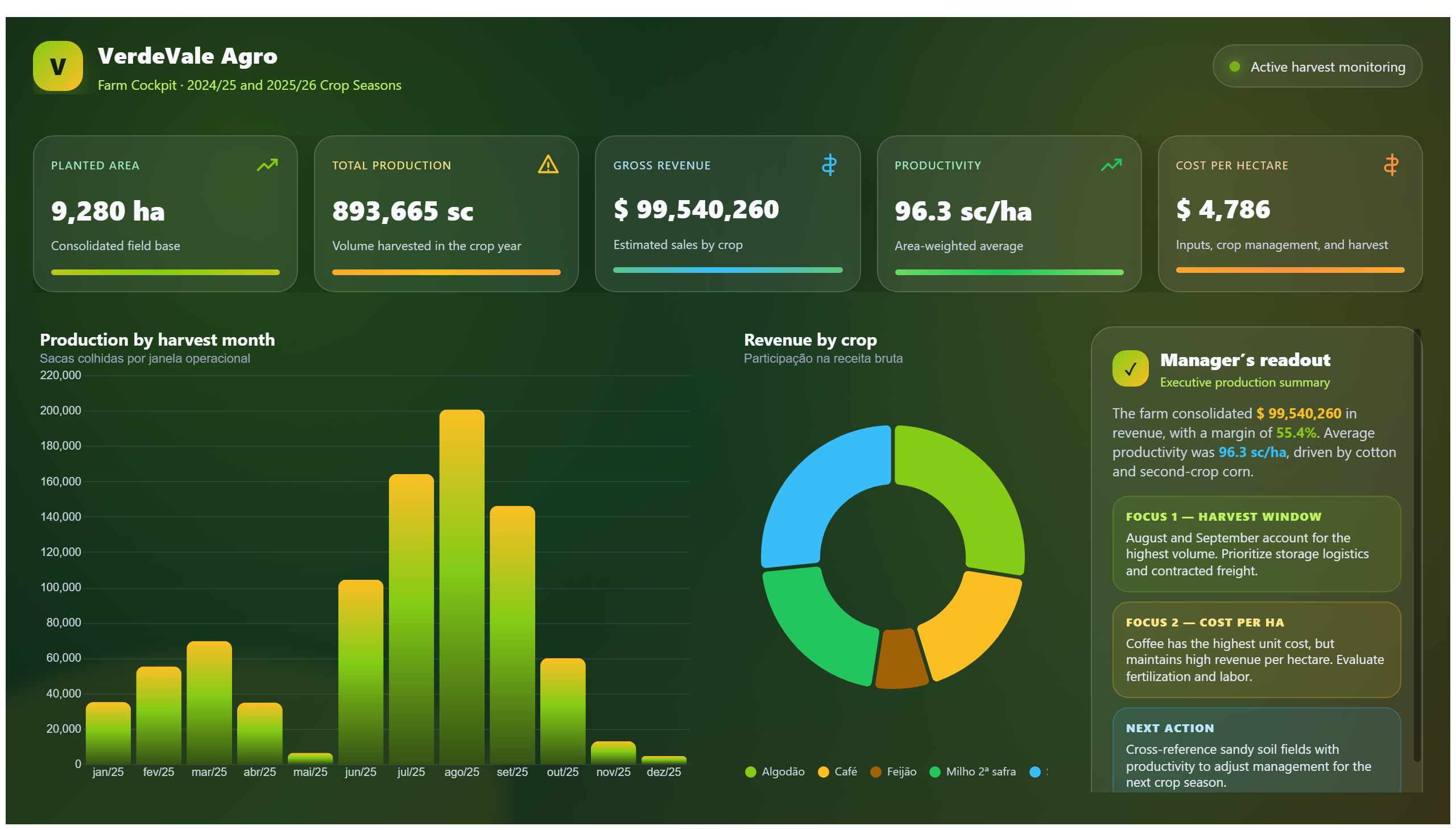Click the brown donut segment
The height and width of the screenshot is (830, 1456).
click(900, 659)
